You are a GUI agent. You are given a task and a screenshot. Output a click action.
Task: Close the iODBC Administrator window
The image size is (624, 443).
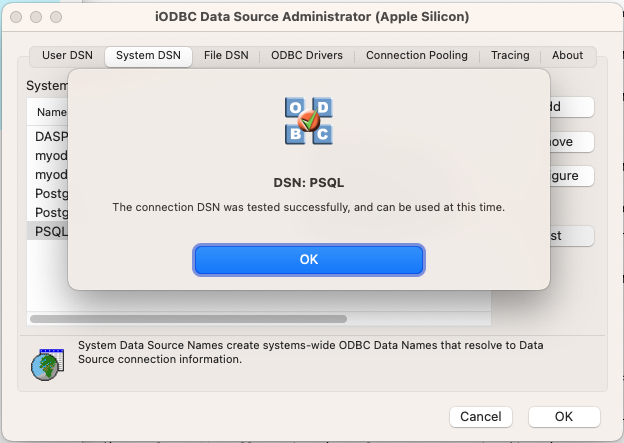click(x=15, y=17)
